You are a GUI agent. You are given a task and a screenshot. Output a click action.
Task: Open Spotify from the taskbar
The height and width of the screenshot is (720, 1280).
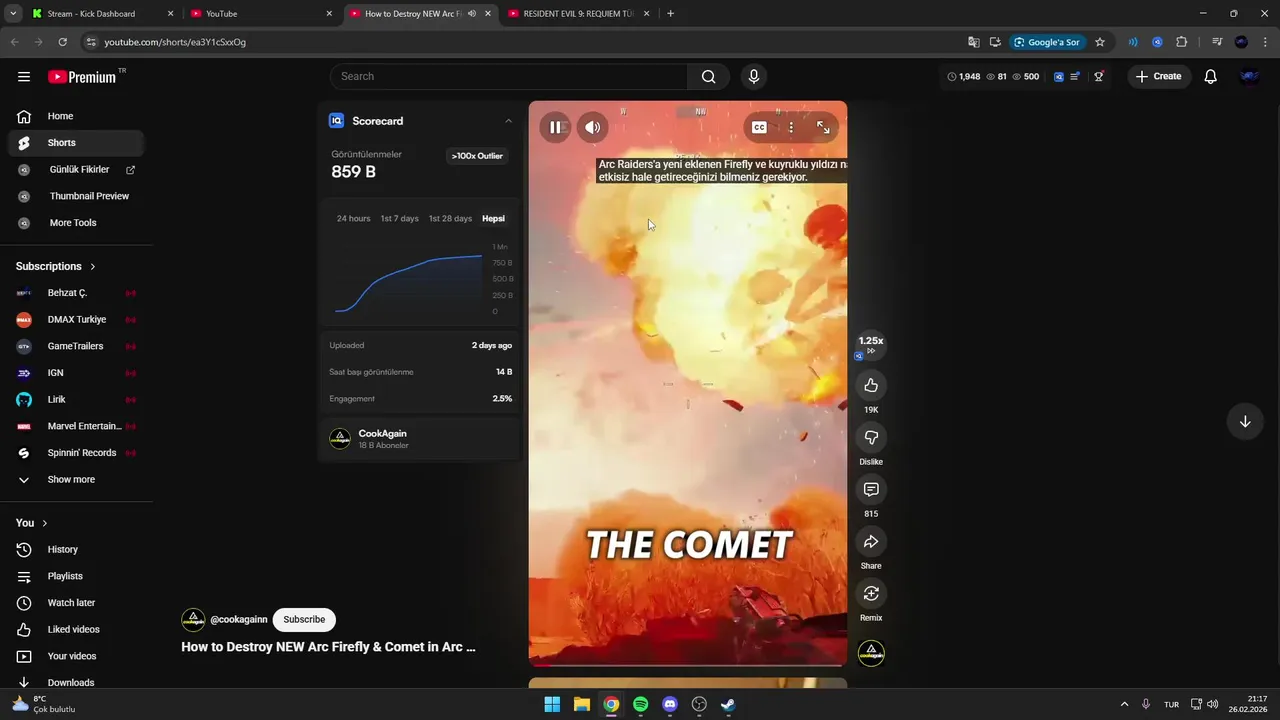(x=640, y=704)
